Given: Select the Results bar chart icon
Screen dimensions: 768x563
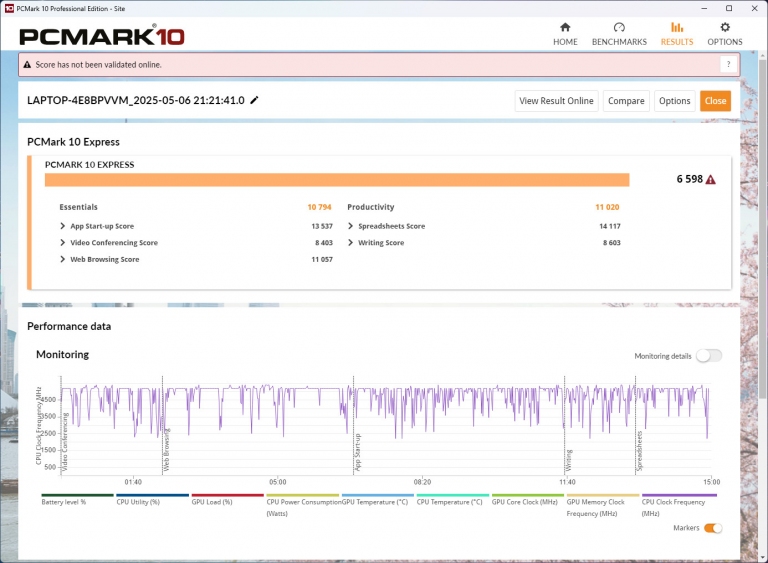Looking at the screenshot, I should [x=677, y=27].
